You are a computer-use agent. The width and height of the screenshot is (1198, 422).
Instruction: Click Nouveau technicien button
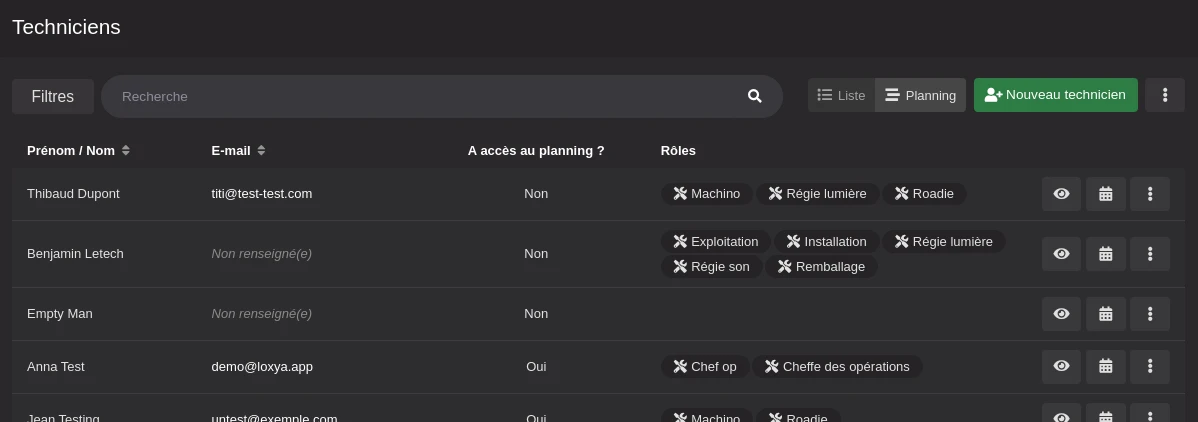(1055, 95)
